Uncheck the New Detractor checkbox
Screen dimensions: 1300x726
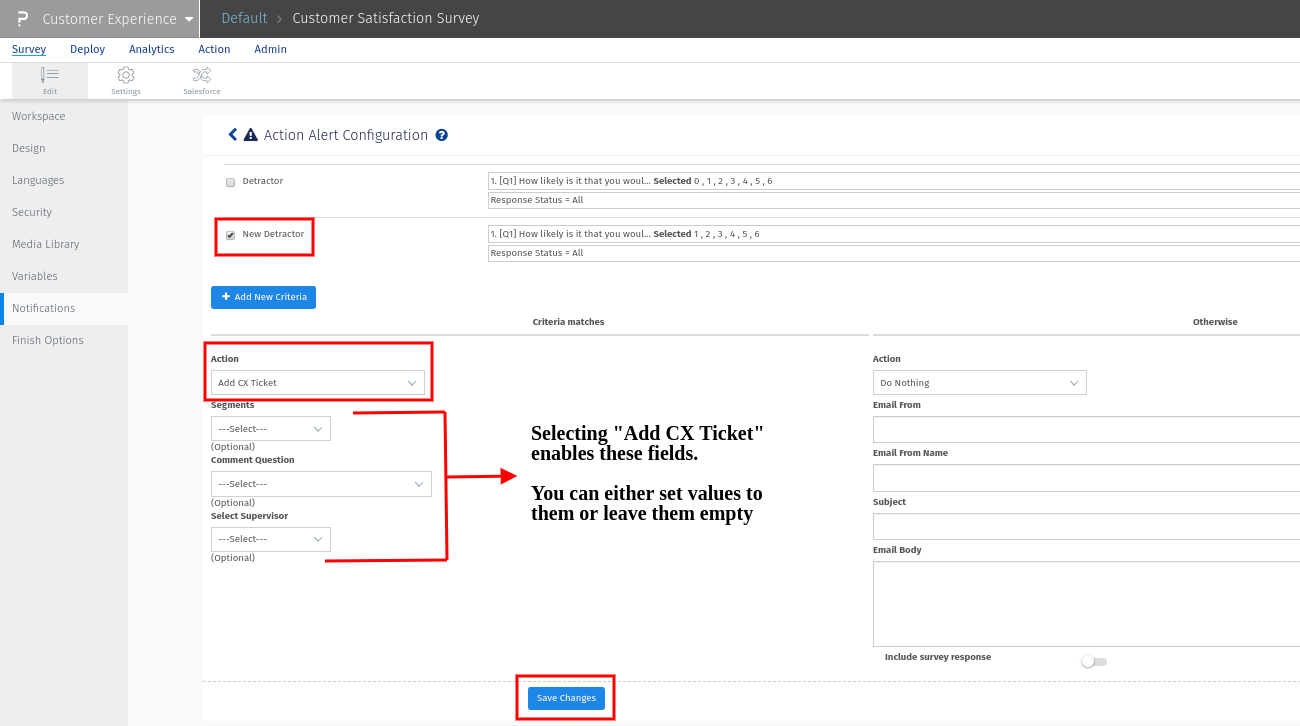pos(231,235)
